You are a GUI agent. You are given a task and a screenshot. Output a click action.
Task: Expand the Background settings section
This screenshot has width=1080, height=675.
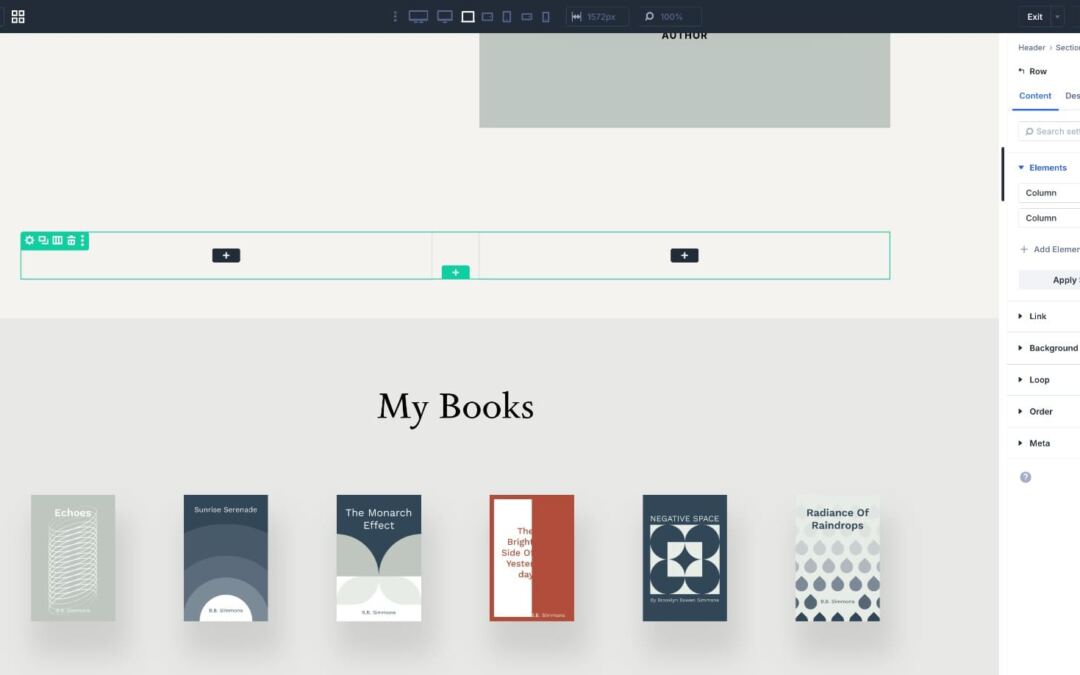[x=1050, y=347]
